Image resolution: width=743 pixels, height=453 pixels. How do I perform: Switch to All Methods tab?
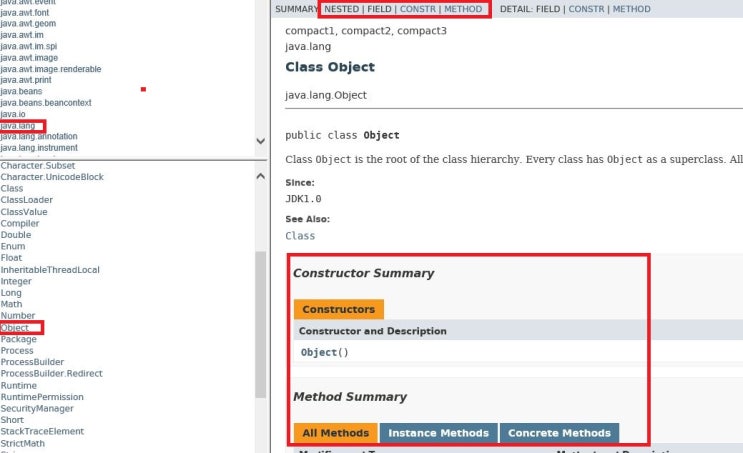click(335, 433)
